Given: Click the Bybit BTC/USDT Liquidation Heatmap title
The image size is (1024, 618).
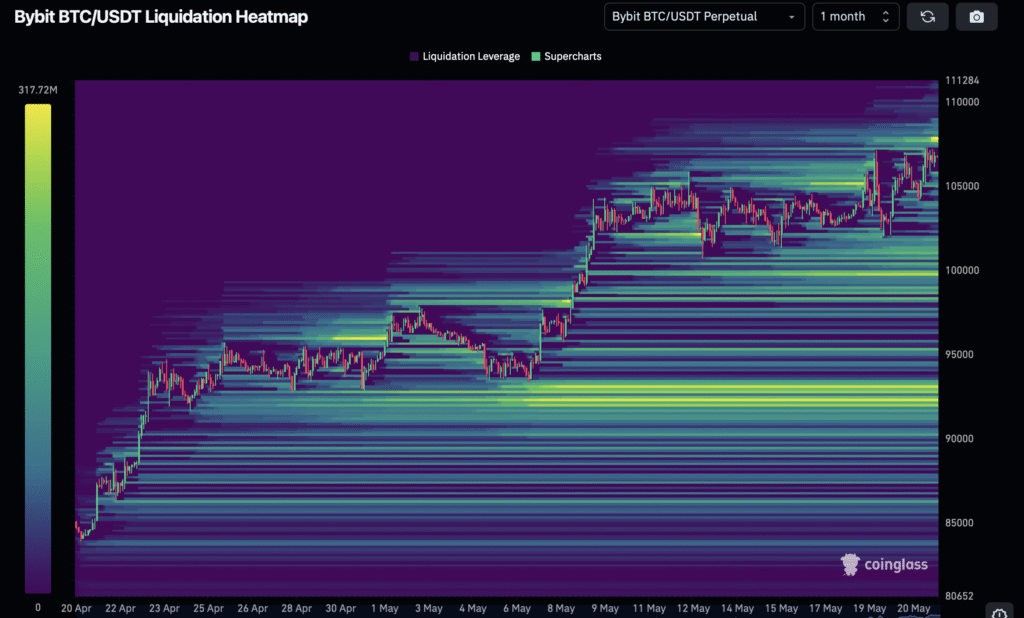Looking at the screenshot, I should 161,17.
